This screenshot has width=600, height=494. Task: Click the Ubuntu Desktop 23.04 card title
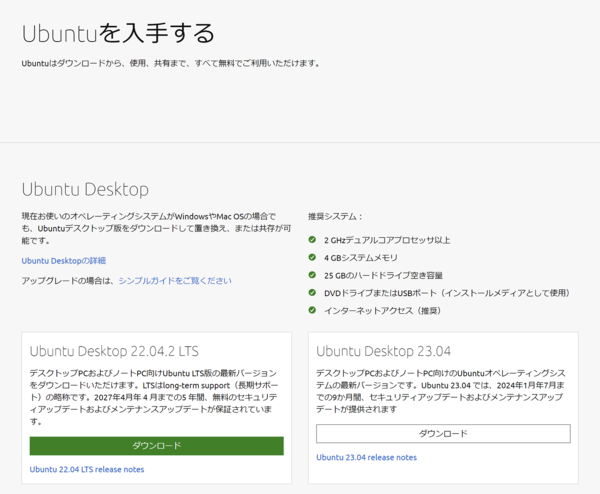(x=383, y=351)
